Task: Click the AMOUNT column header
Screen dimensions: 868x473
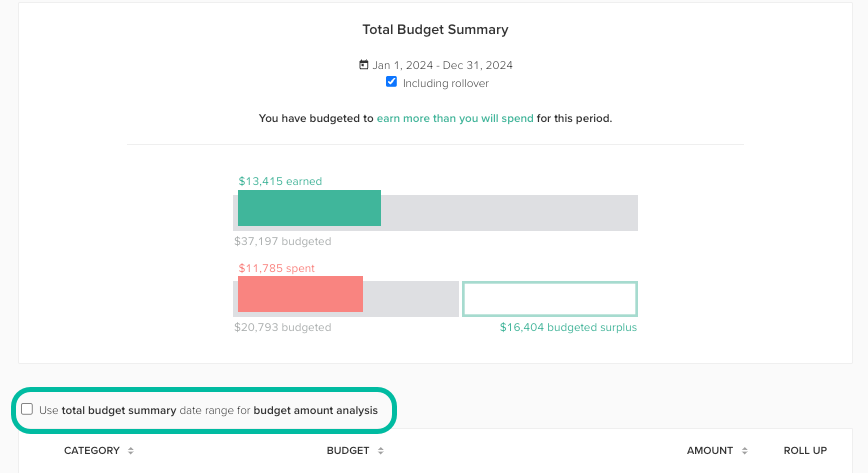Action: tap(709, 451)
